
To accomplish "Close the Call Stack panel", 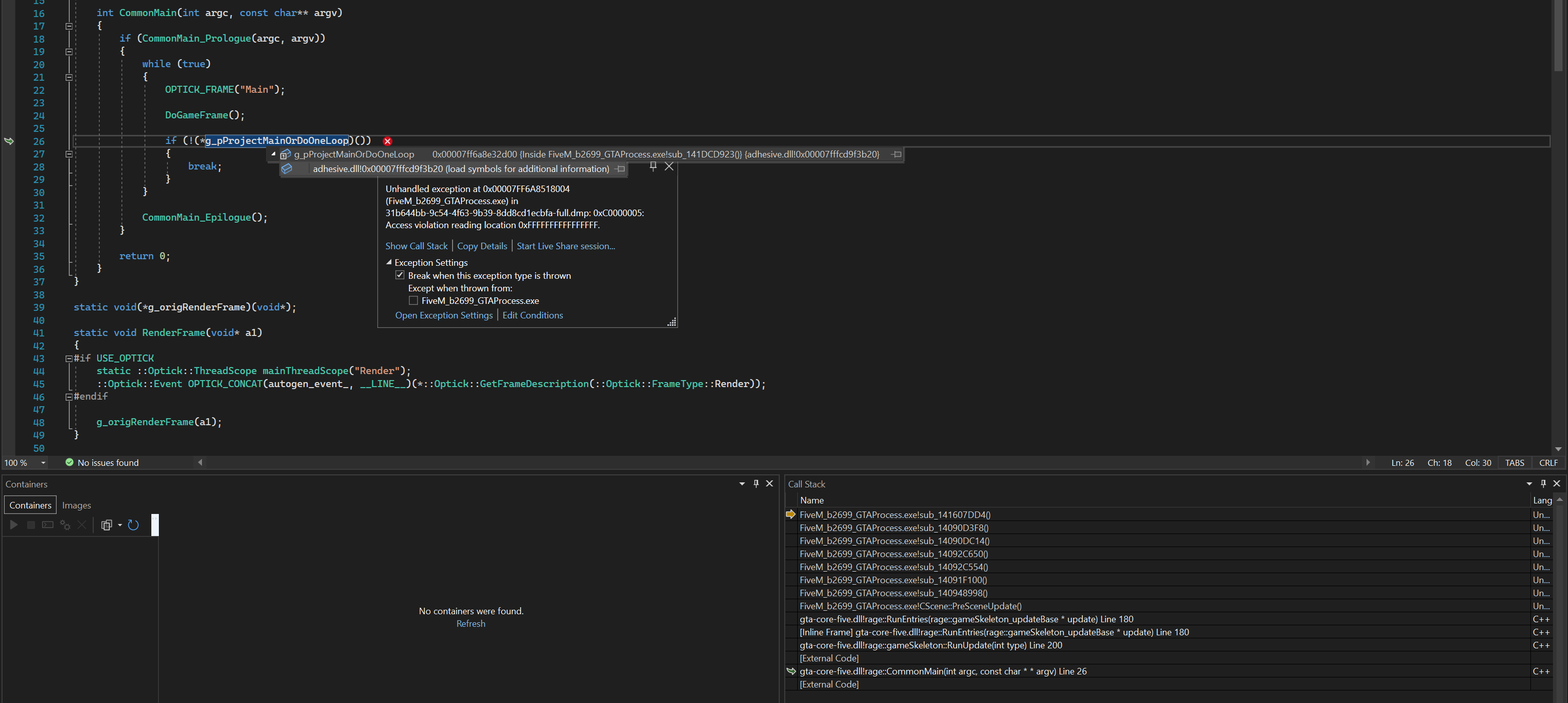I will click(1557, 483).
